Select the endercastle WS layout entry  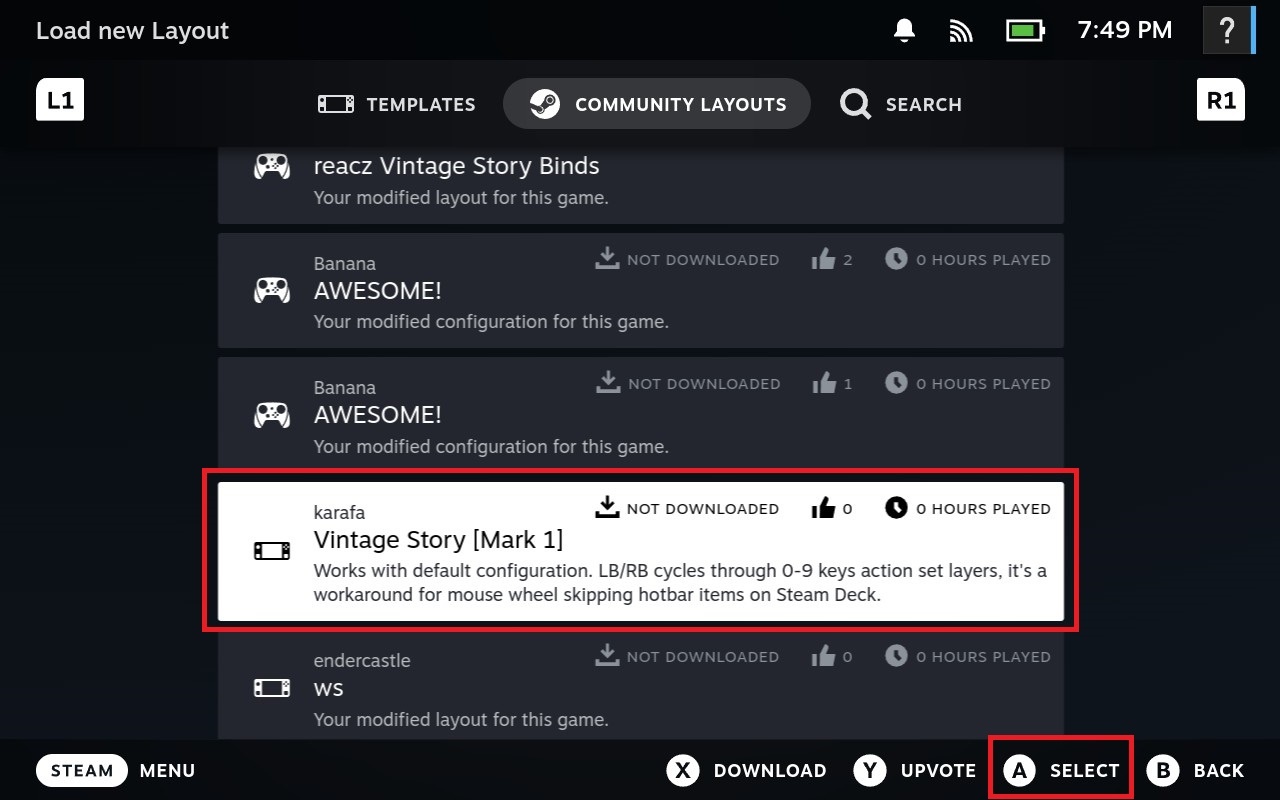point(640,688)
